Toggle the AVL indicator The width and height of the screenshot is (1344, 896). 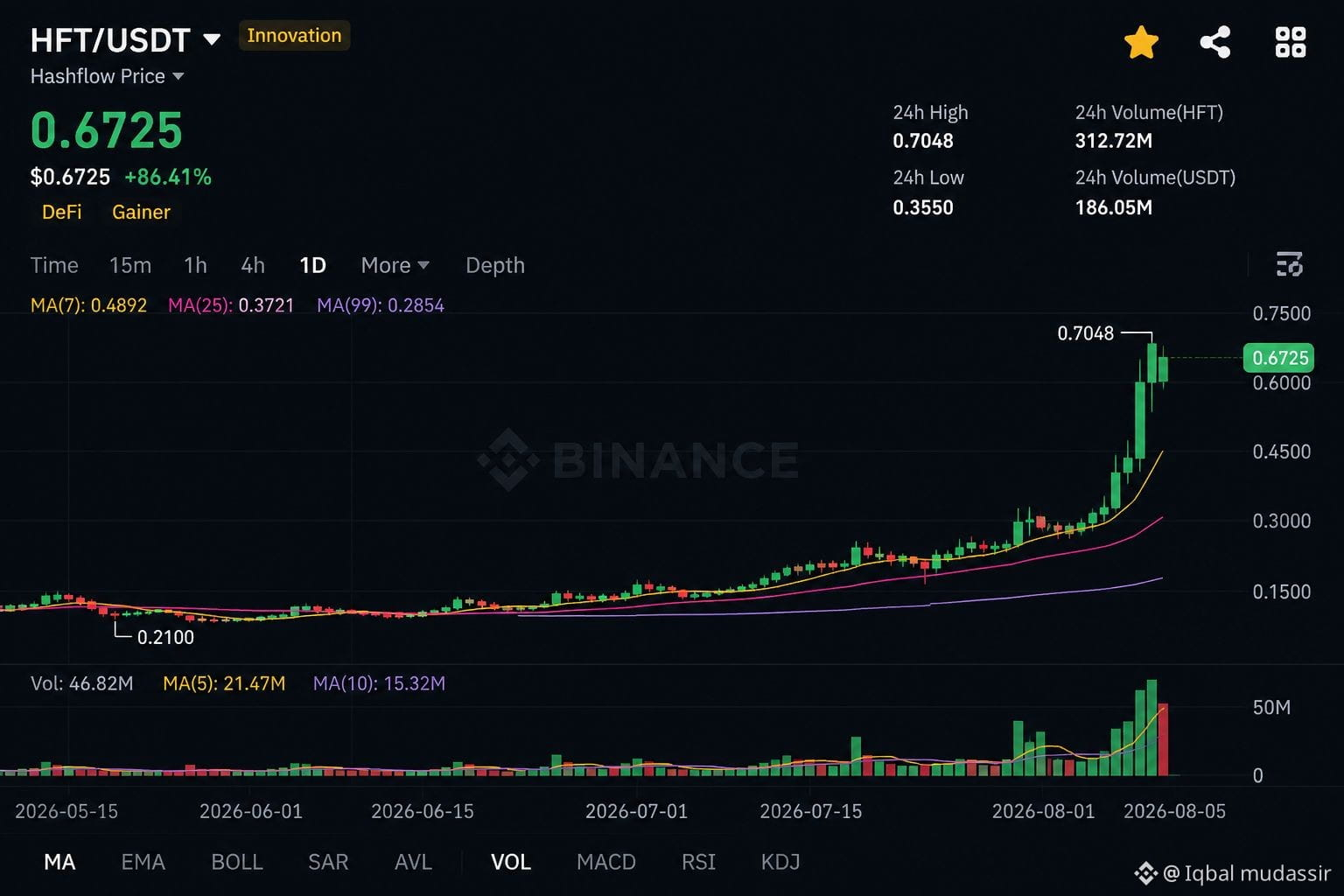click(x=413, y=862)
